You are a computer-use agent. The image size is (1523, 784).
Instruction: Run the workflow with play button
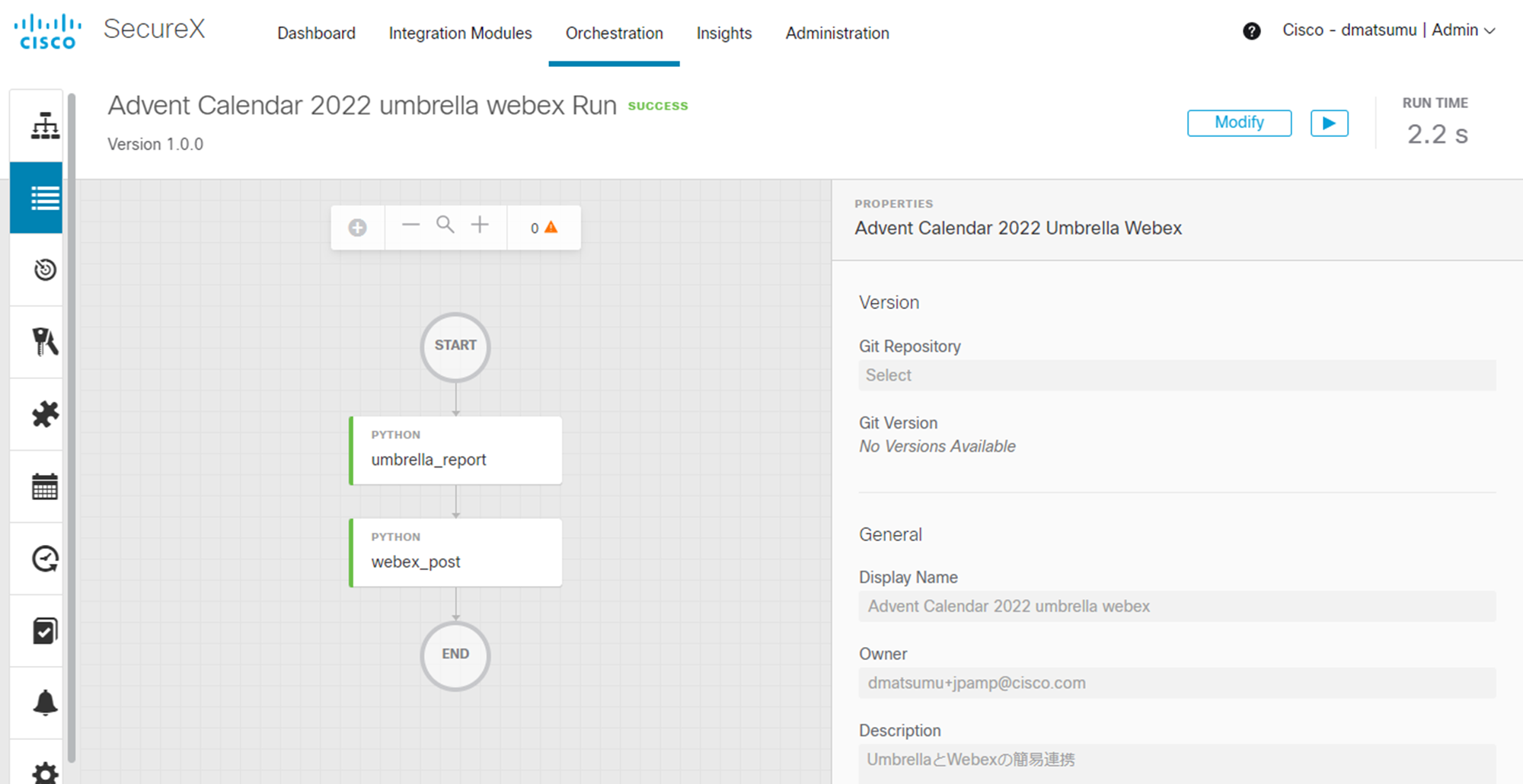1329,123
